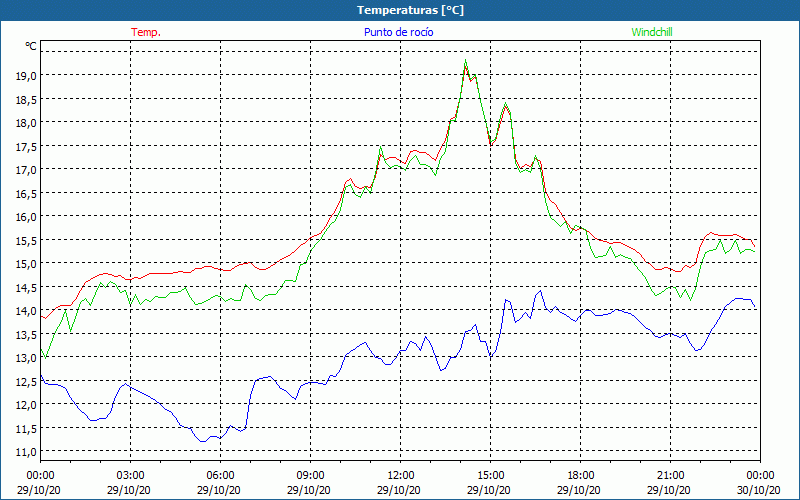Click the 21:00 time axis label

pyautogui.click(x=670, y=475)
